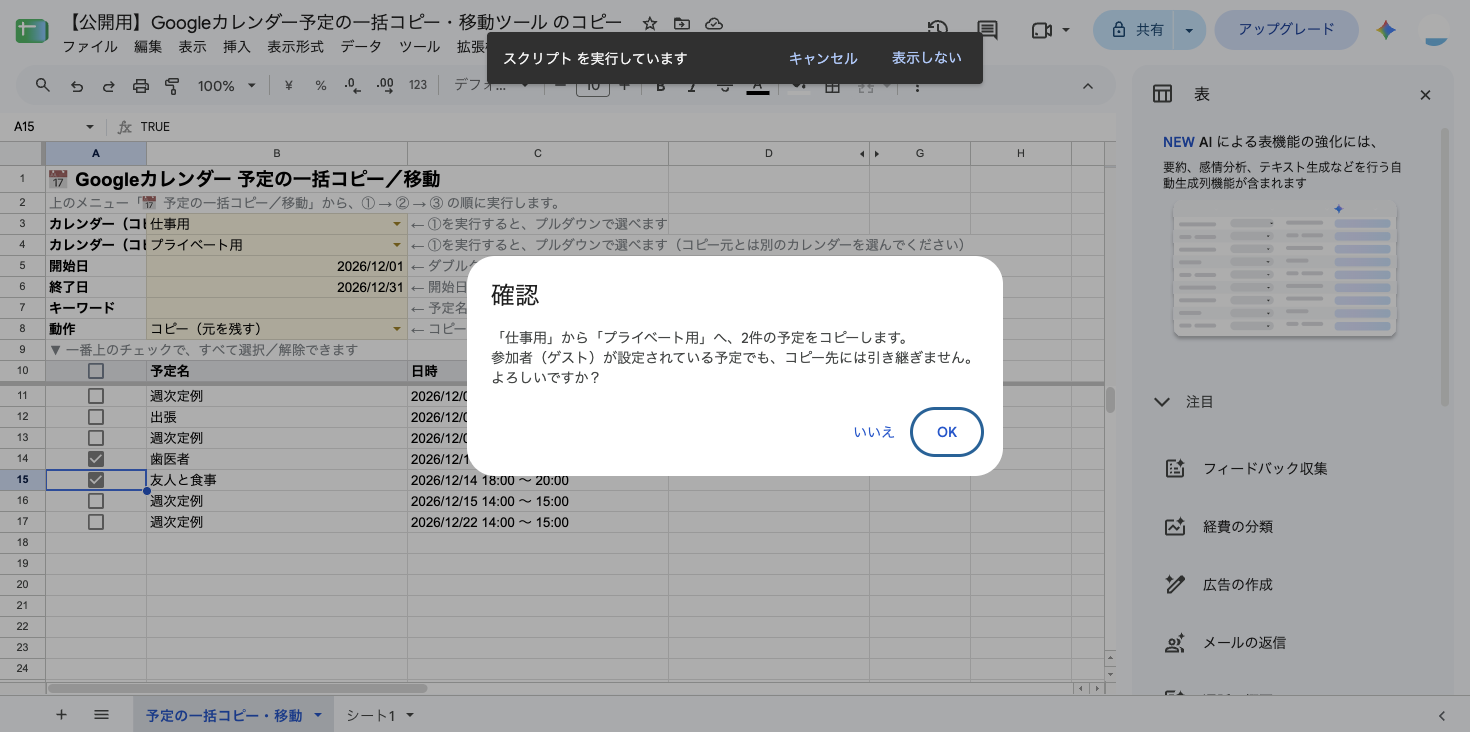Viewport: 1470px width, 732px height.
Task: Start a Meet video call
Action: tap(1041, 30)
